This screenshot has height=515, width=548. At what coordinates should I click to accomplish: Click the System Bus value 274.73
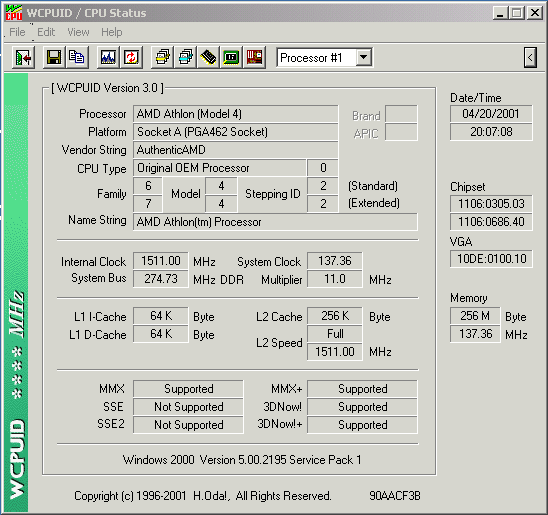[160, 279]
